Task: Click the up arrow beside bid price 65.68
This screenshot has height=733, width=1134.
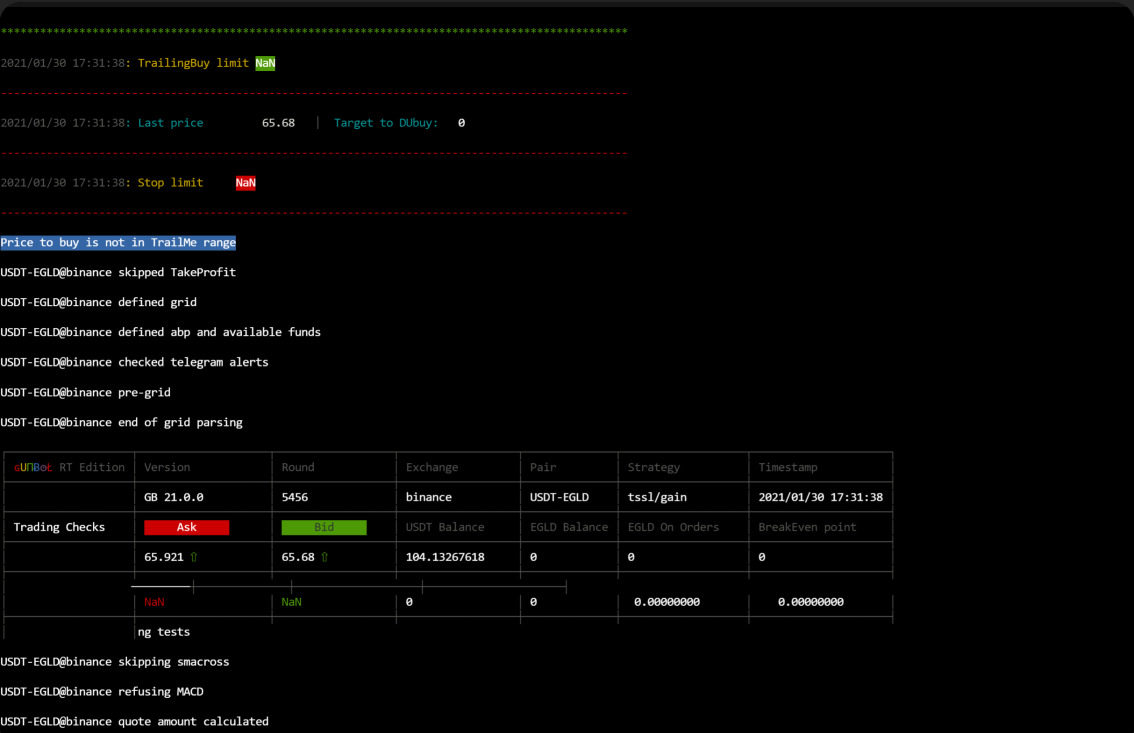Action: pos(325,557)
